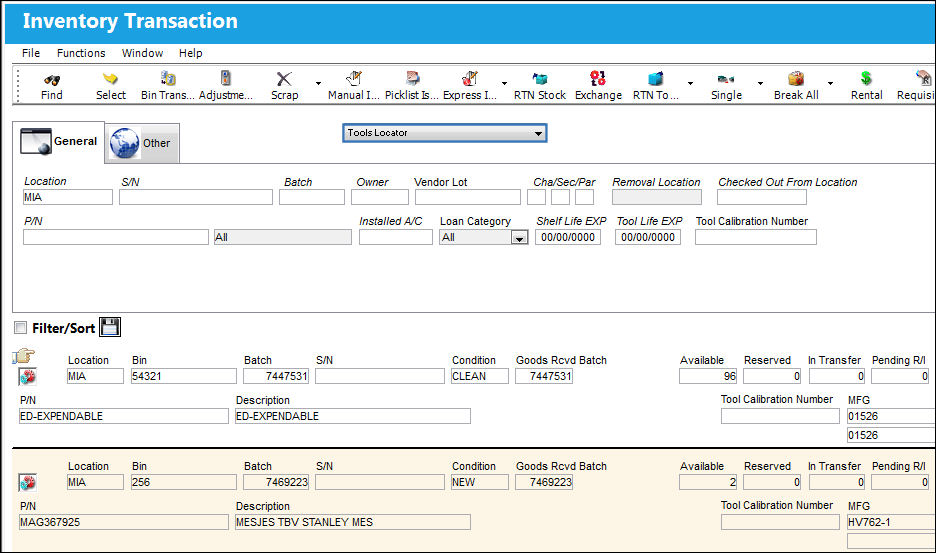
Task: Open the Bin Transfer tool
Action: pyautogui.click(x=168, y=78)
